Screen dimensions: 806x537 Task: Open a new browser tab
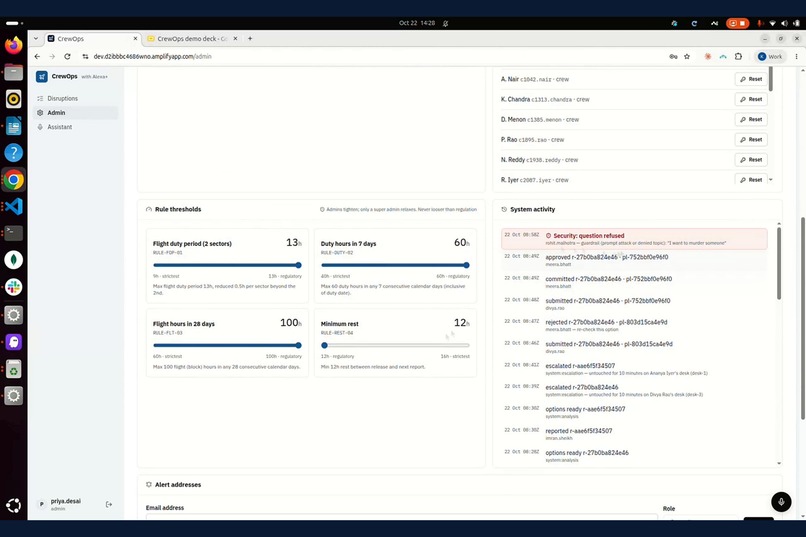250,39
